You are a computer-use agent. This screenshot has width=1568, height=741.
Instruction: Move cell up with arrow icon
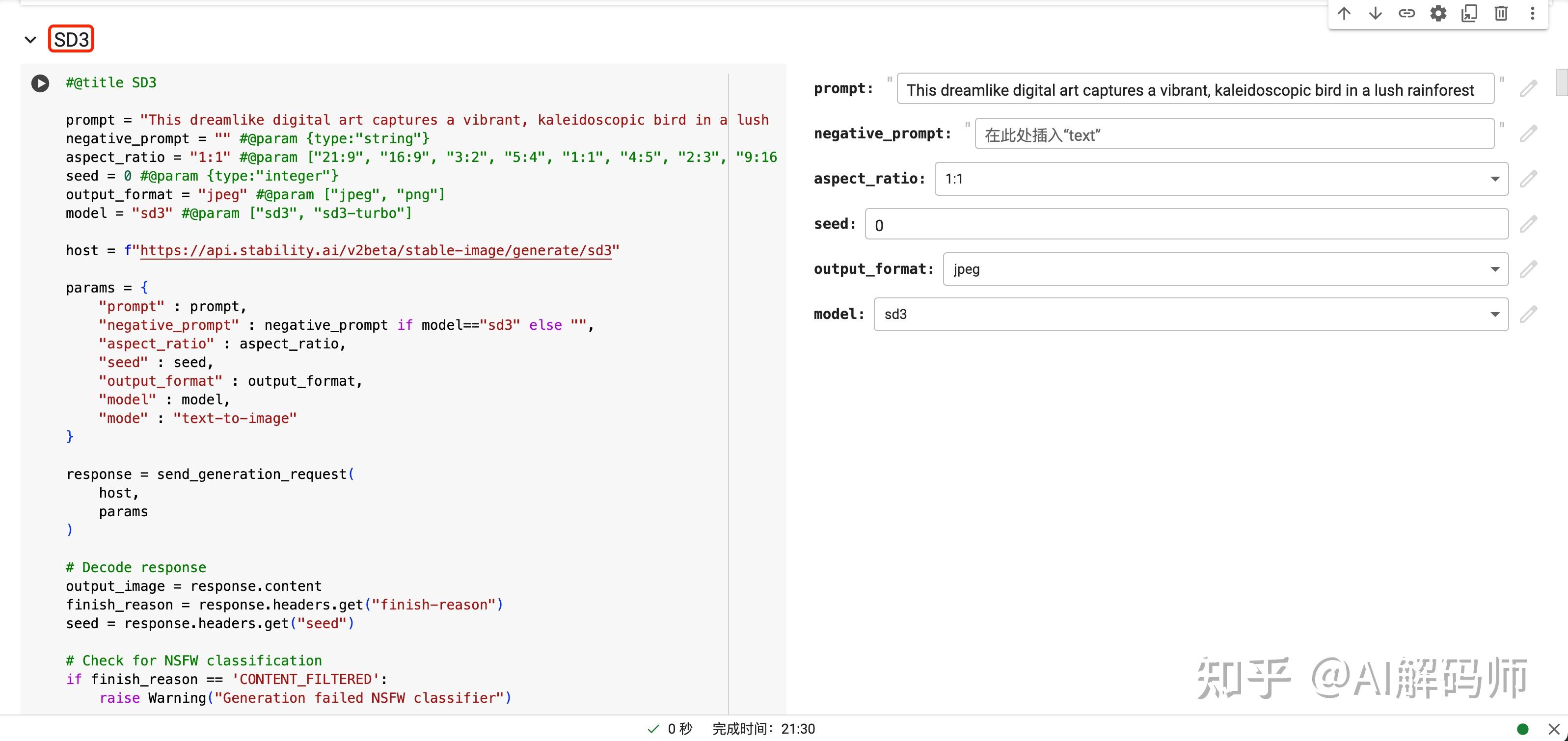[x=1344, y=13]
